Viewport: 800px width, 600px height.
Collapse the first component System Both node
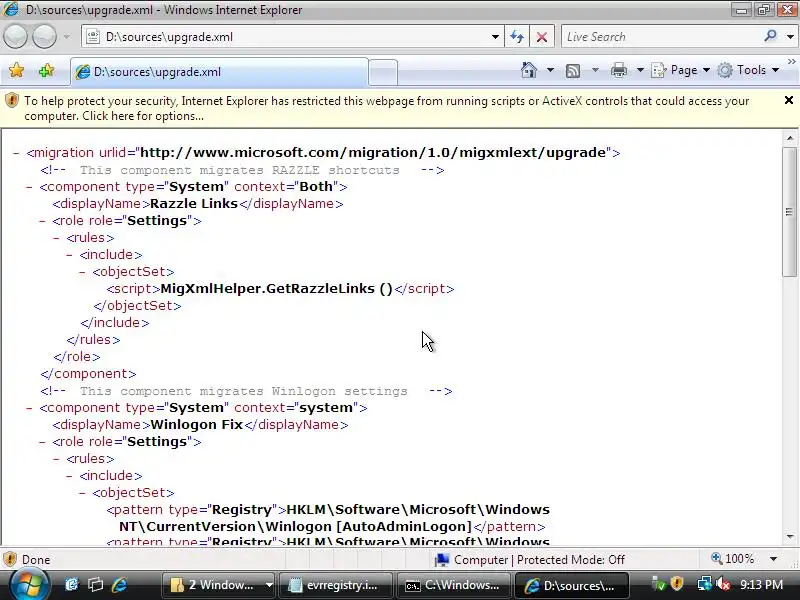pos(29,187)
